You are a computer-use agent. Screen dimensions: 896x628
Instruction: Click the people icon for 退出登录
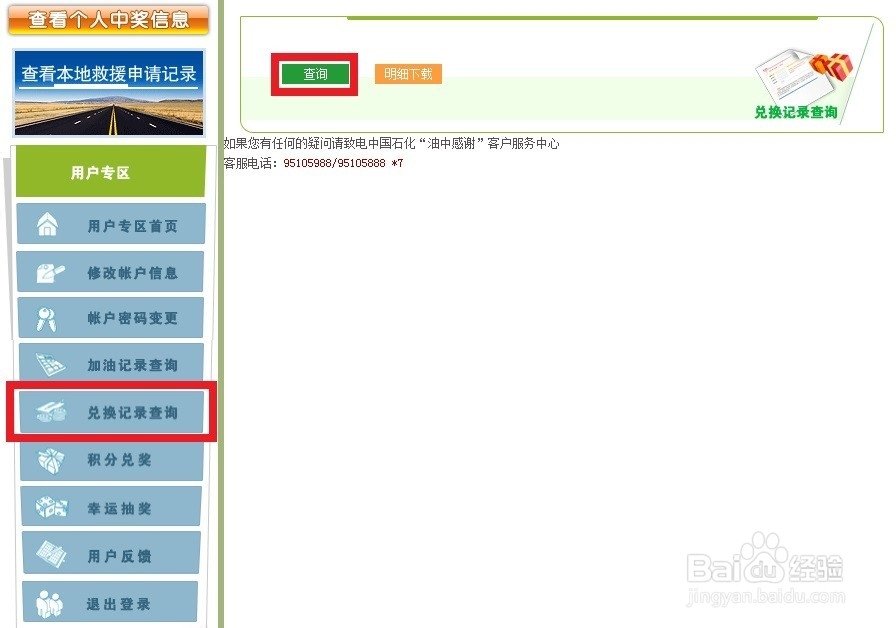coord(49,604)
